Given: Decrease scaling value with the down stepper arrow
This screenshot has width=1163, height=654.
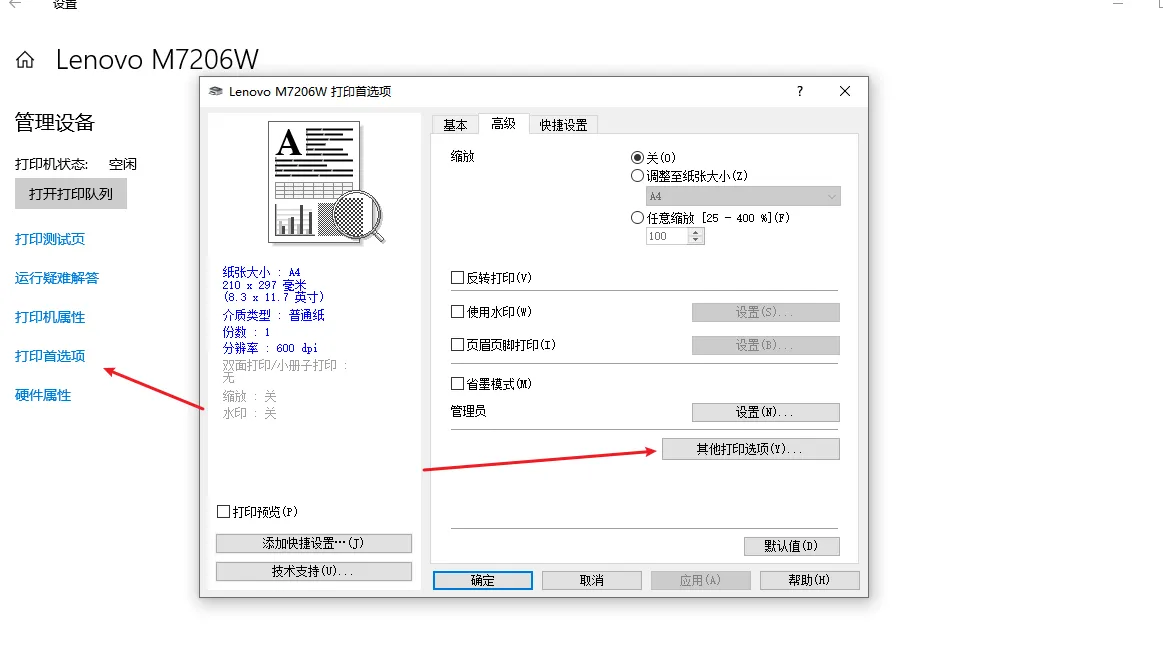Looking at the screenshot, I should 695,240.
